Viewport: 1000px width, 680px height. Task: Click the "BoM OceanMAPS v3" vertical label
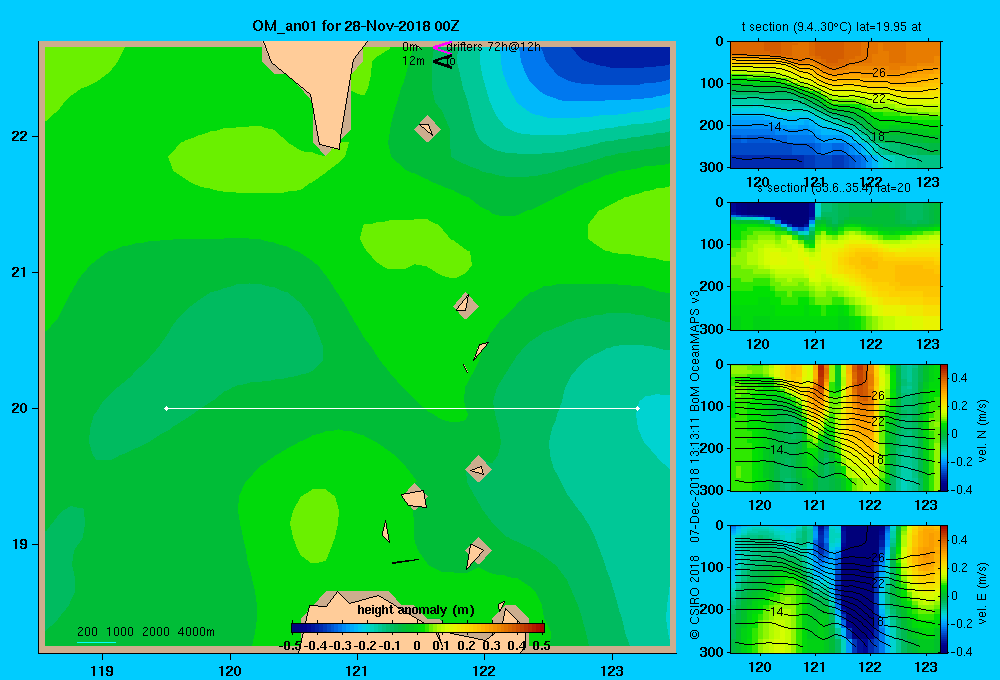695,351
